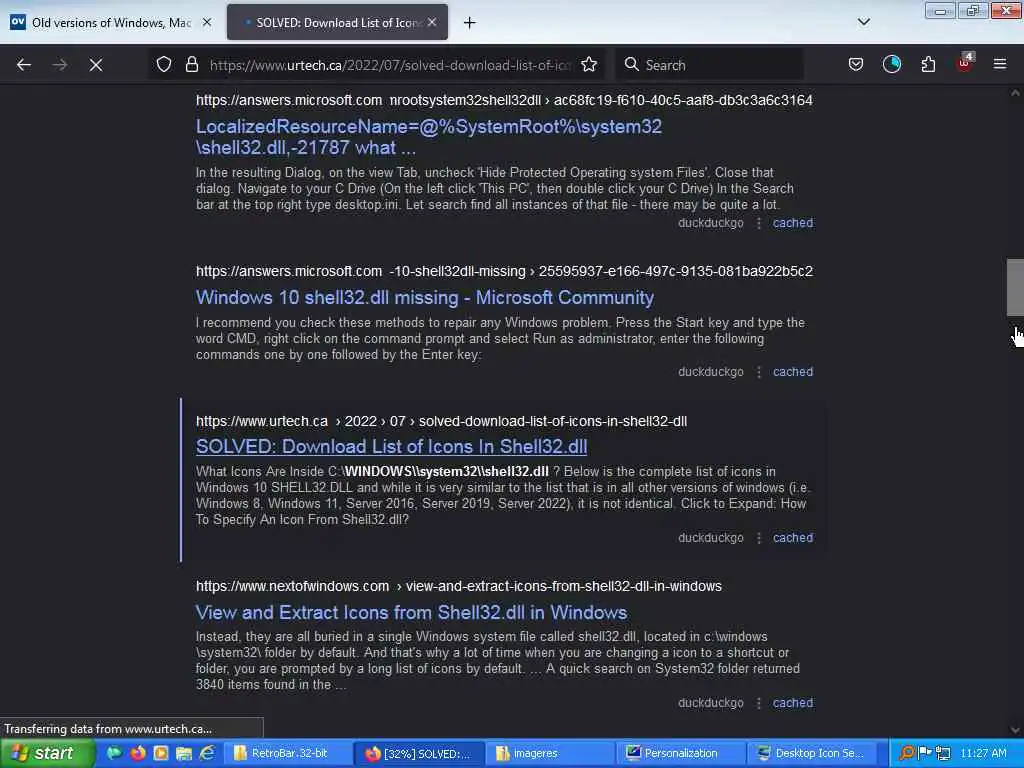This screenshot has width=1024, height=768.
Task: Click 'duckduckgo' label under urtech.ca result
Action: pyautogui.click(x=711, y=537)
